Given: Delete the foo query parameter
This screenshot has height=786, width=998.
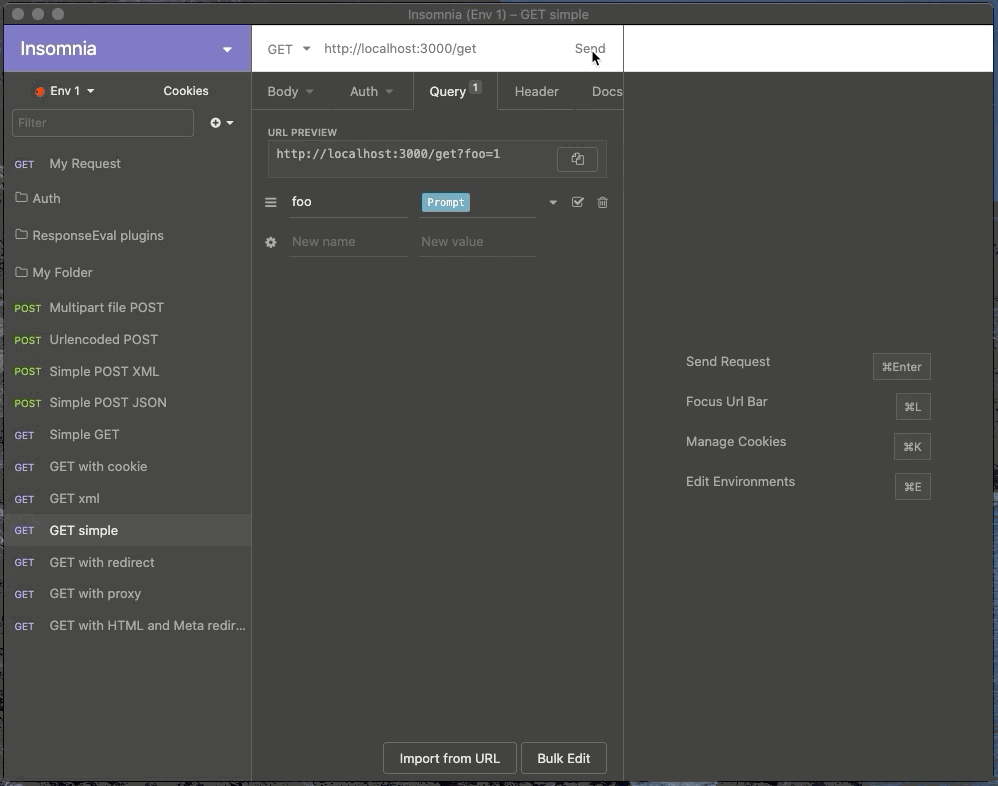Looking at the screenshot, I should click(602, 202).
